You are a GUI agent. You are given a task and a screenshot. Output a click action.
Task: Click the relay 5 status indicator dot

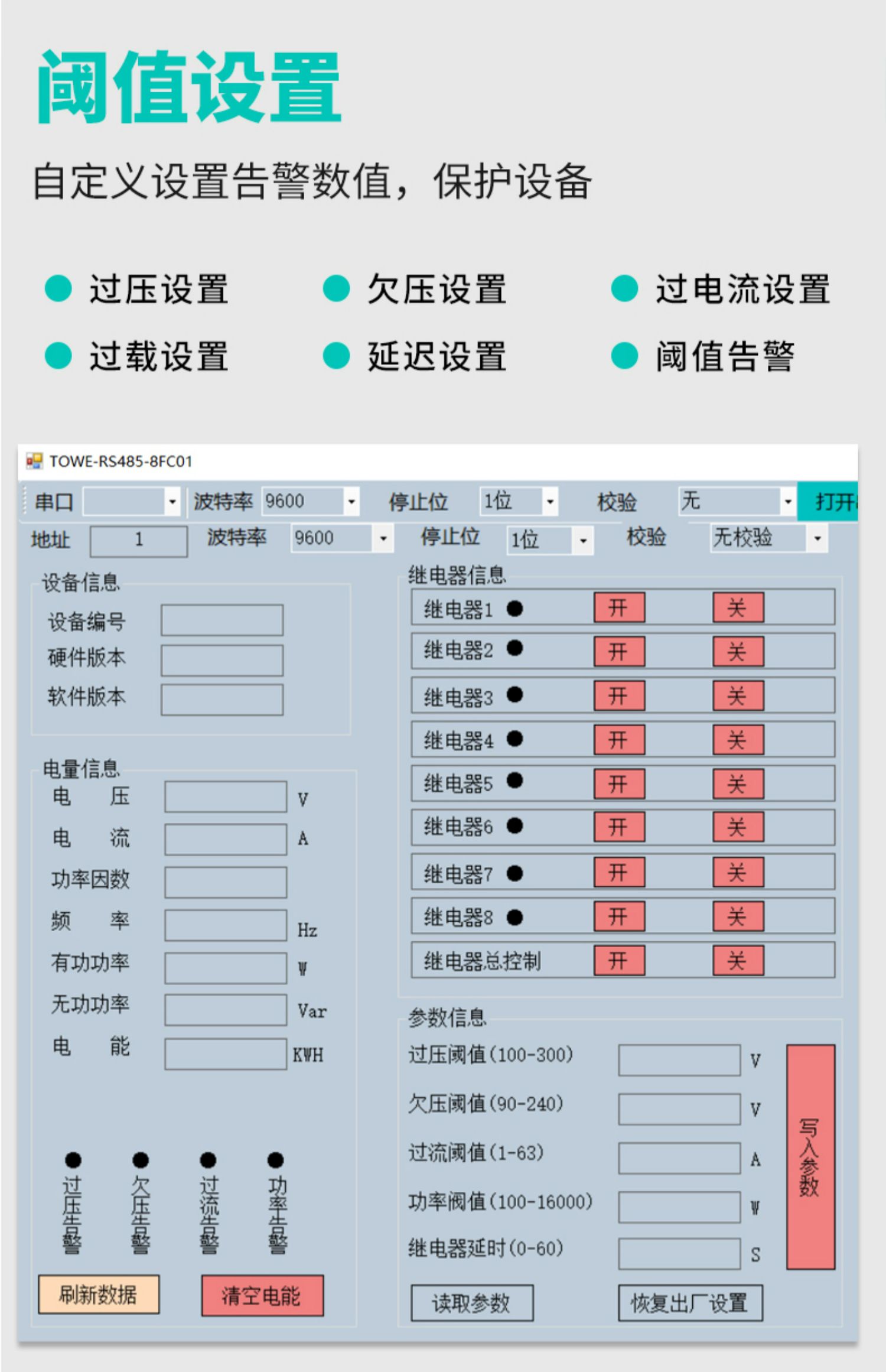tap(514, 781)
